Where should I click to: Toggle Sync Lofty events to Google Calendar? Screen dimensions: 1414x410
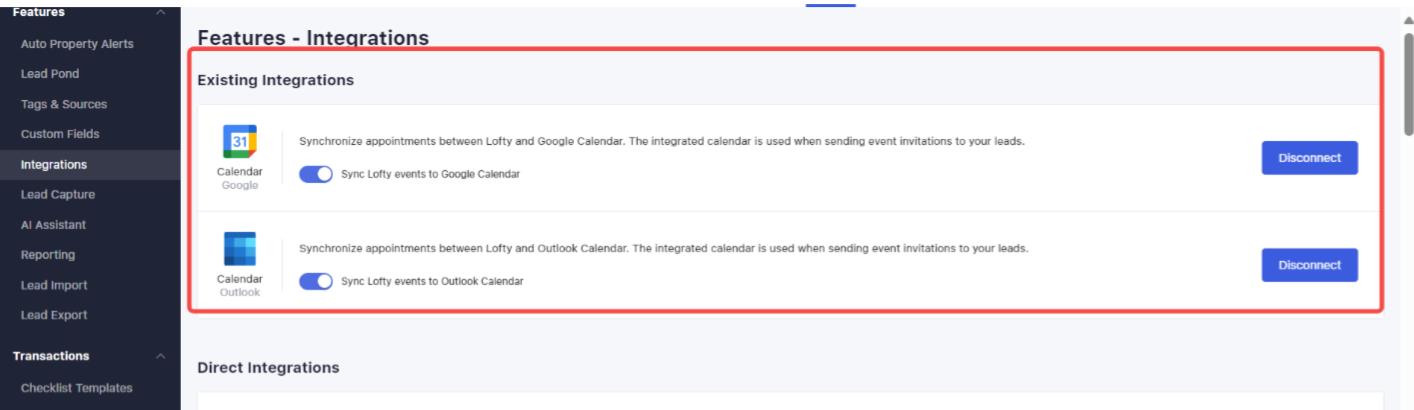tap(316, 174)
